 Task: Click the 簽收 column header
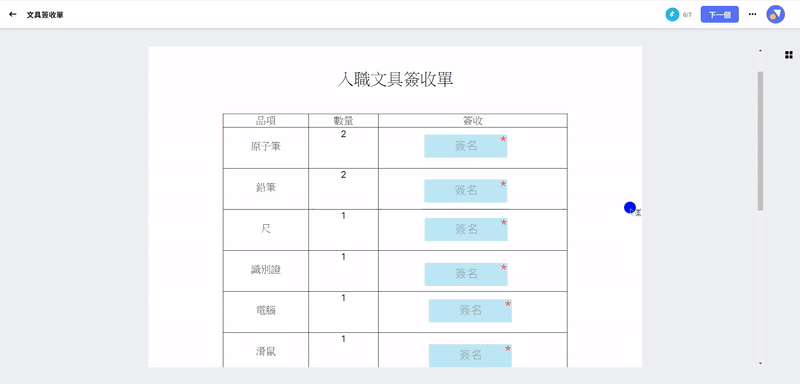click(x=472, y=121)
